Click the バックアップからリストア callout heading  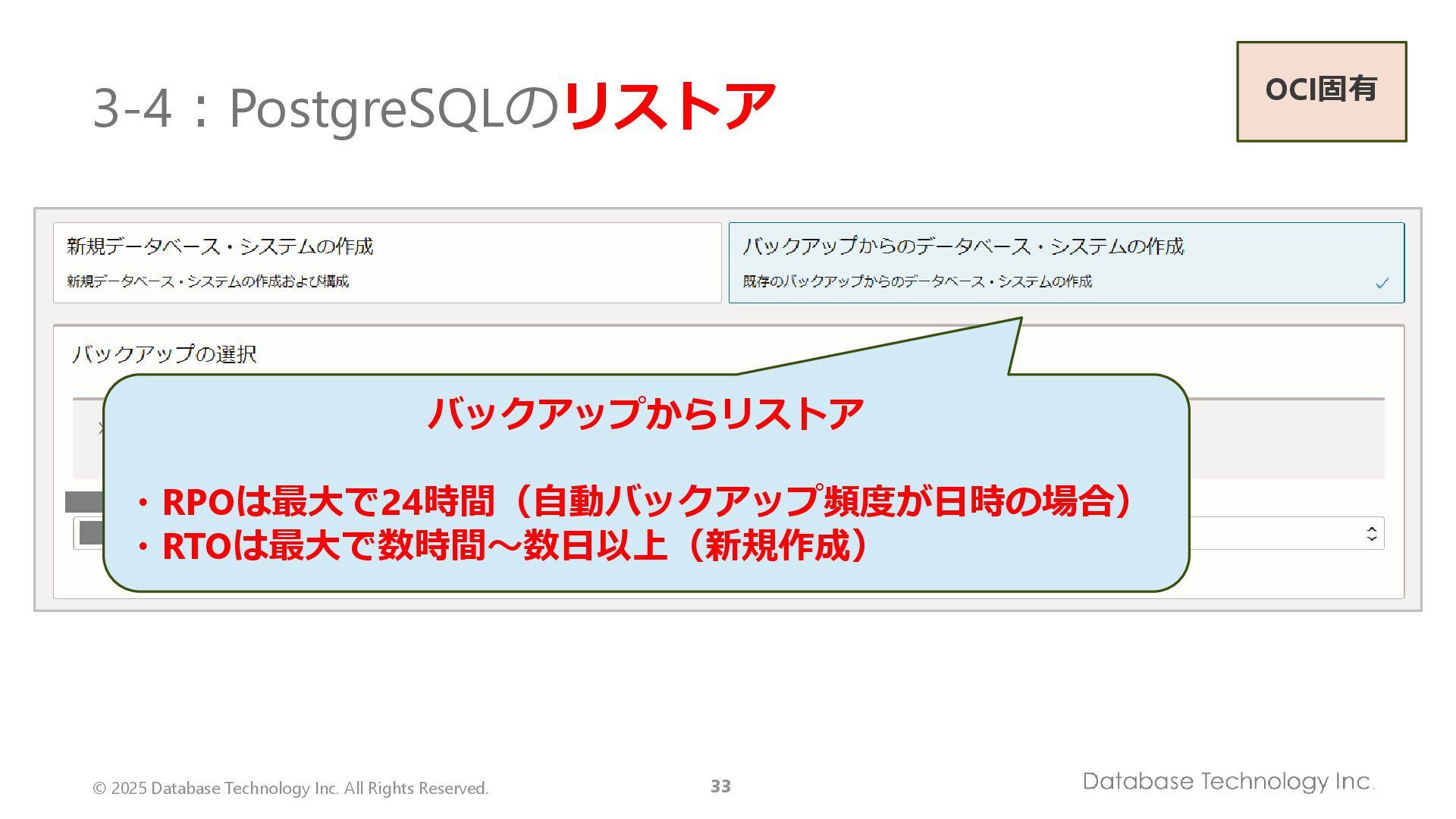click(x=645, y=413)
